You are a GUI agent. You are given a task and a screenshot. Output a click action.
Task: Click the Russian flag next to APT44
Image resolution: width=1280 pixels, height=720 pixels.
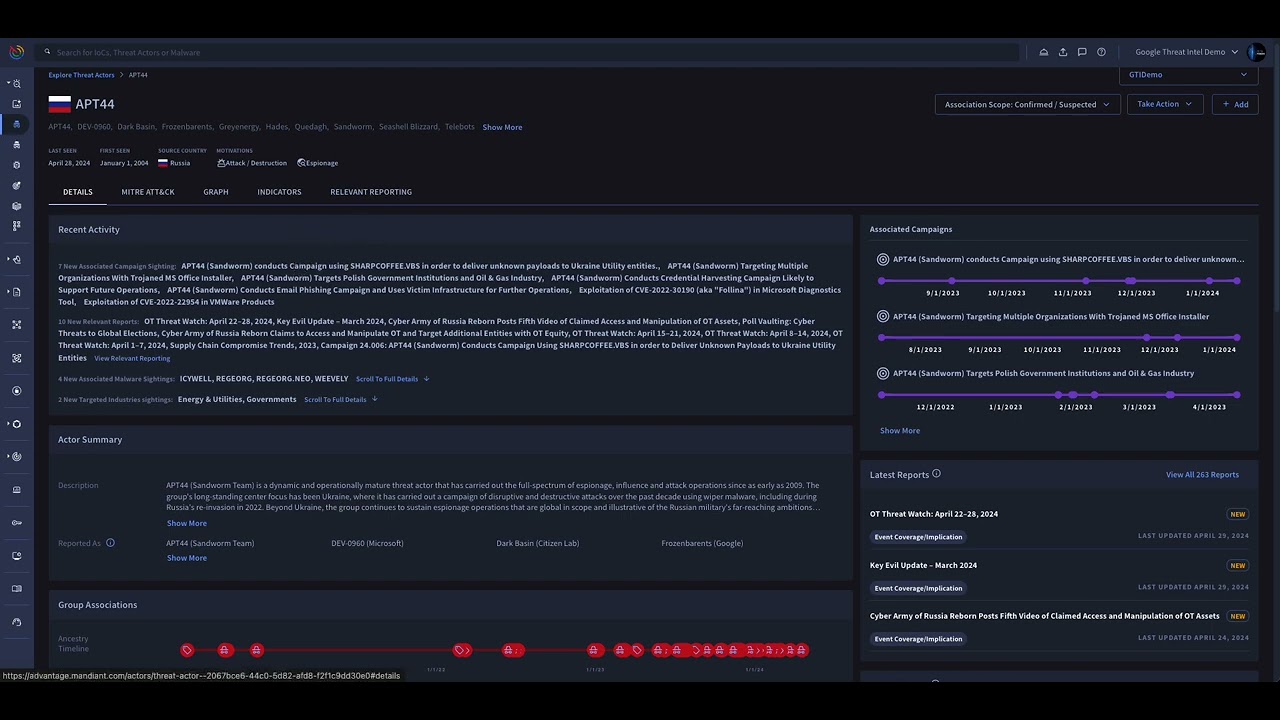[x=59, y=104]
